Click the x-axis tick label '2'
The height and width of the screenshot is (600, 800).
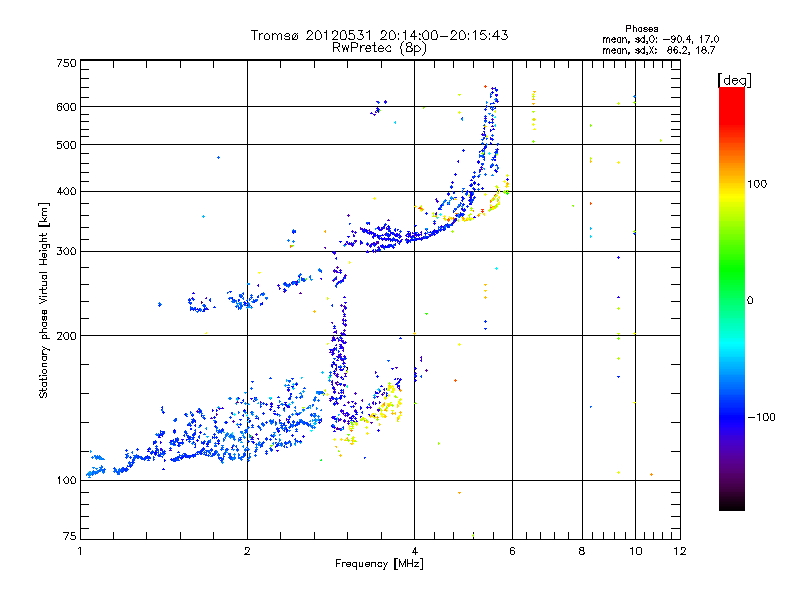(x=247, y=551)
